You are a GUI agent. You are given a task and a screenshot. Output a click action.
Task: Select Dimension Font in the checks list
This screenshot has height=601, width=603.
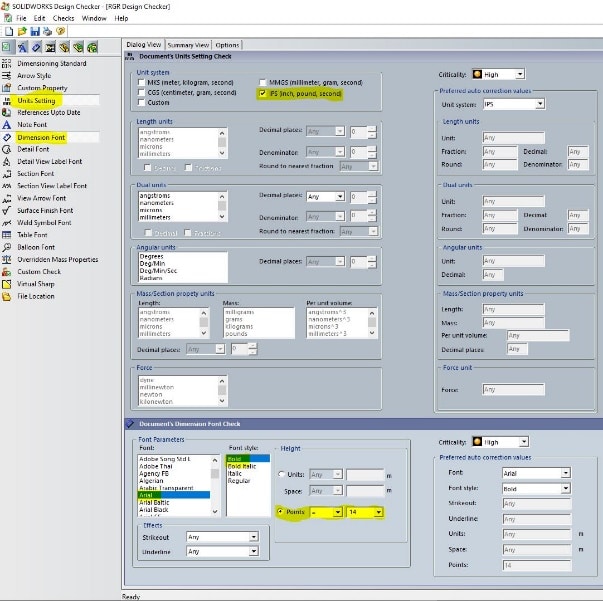click(41, 137)
